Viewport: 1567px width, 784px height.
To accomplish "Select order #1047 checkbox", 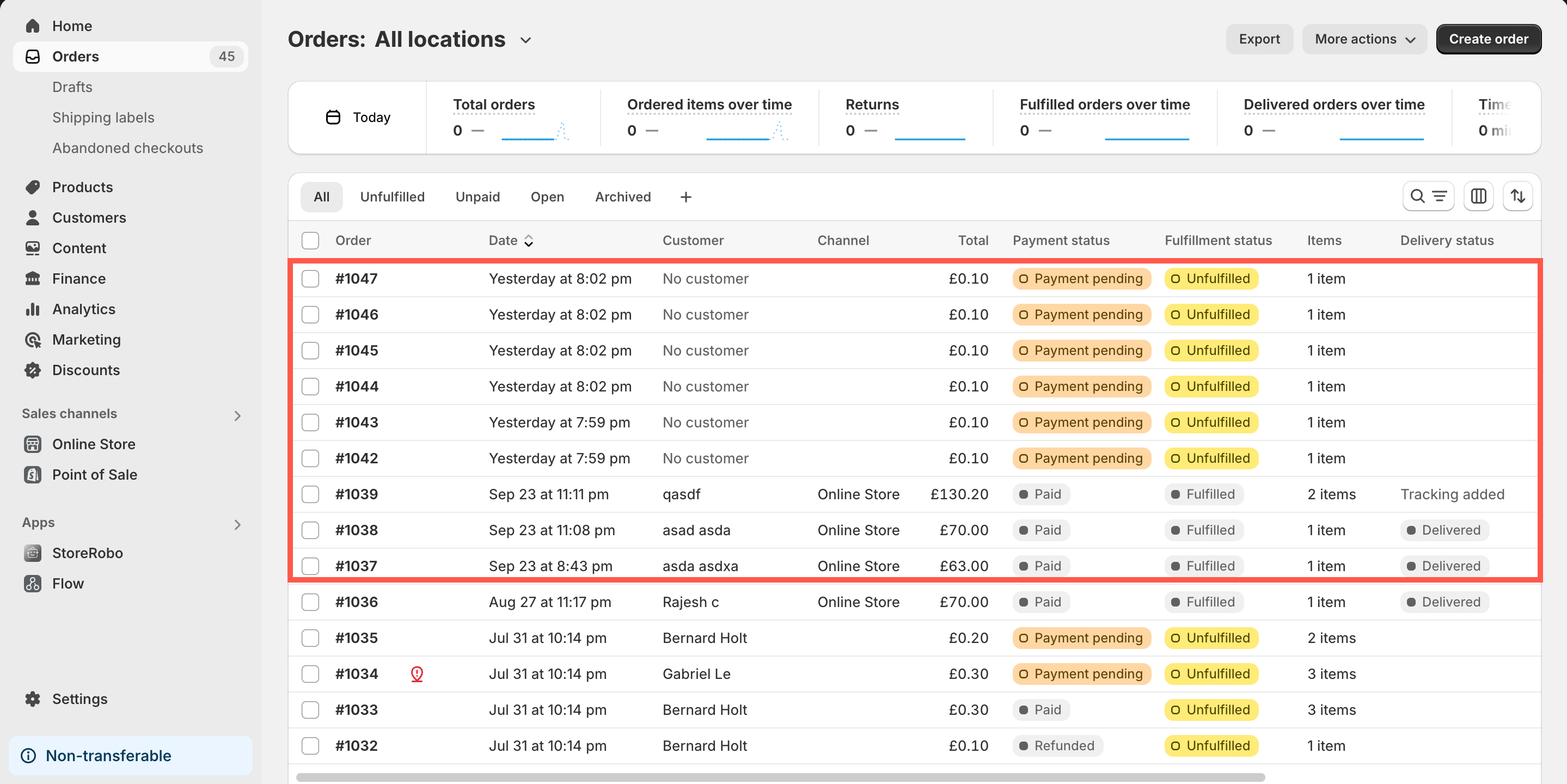I will (x=310, y=279).
